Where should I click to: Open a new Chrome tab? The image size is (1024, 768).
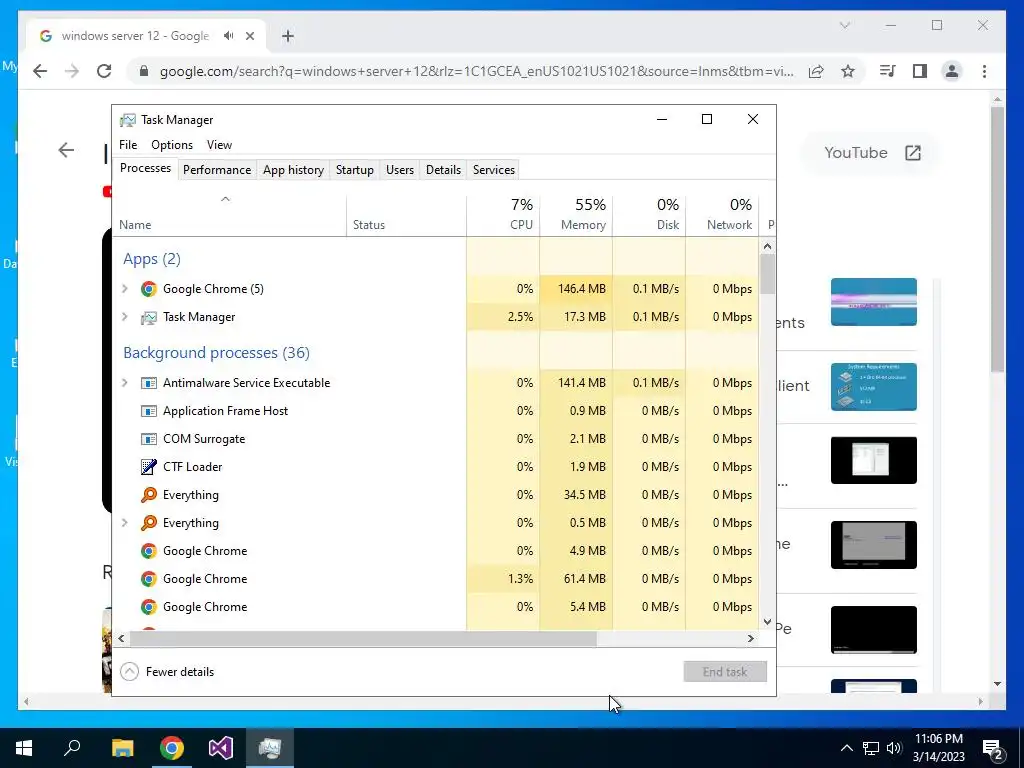coord(287,36)
